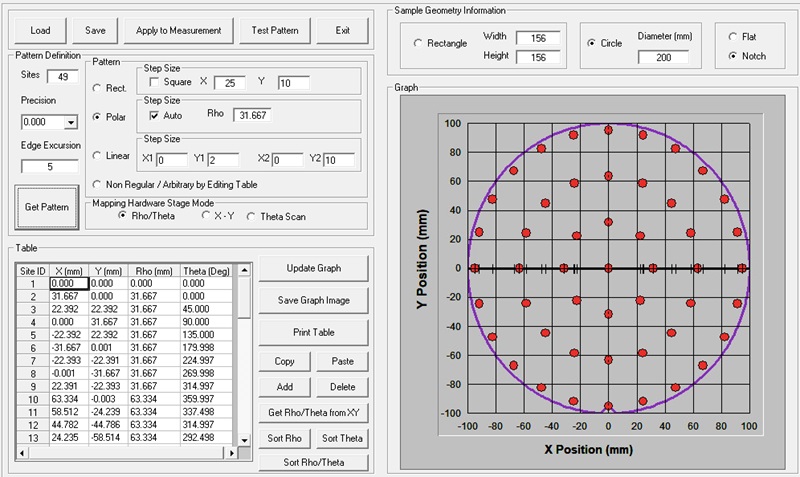Select the Rect. pattern radio button

click(x=97, y=89)
